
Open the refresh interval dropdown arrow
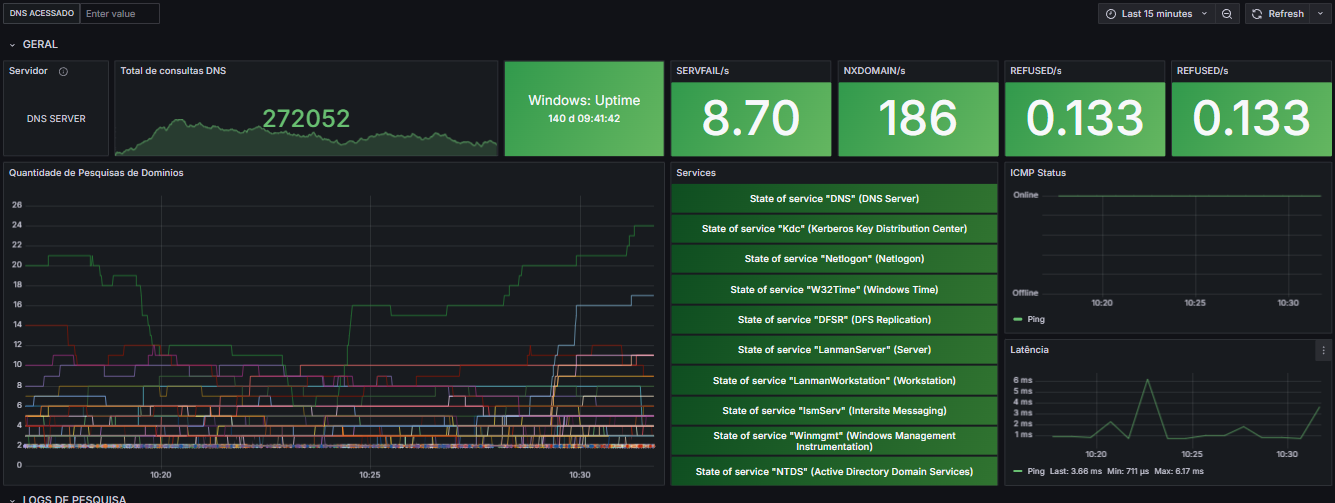[x=1319, y=14]
